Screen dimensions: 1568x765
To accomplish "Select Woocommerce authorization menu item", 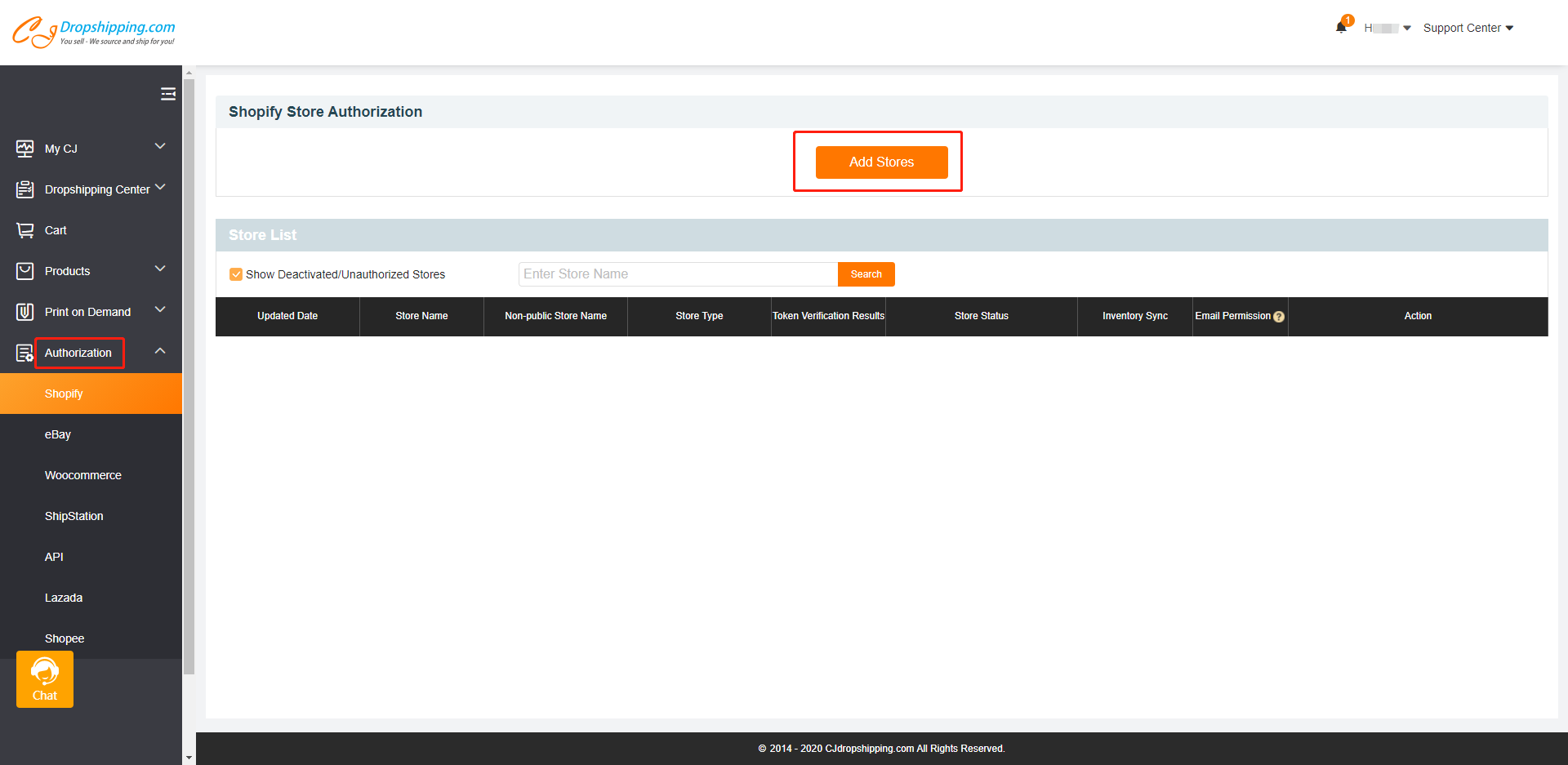I will [x=83, y=475].
